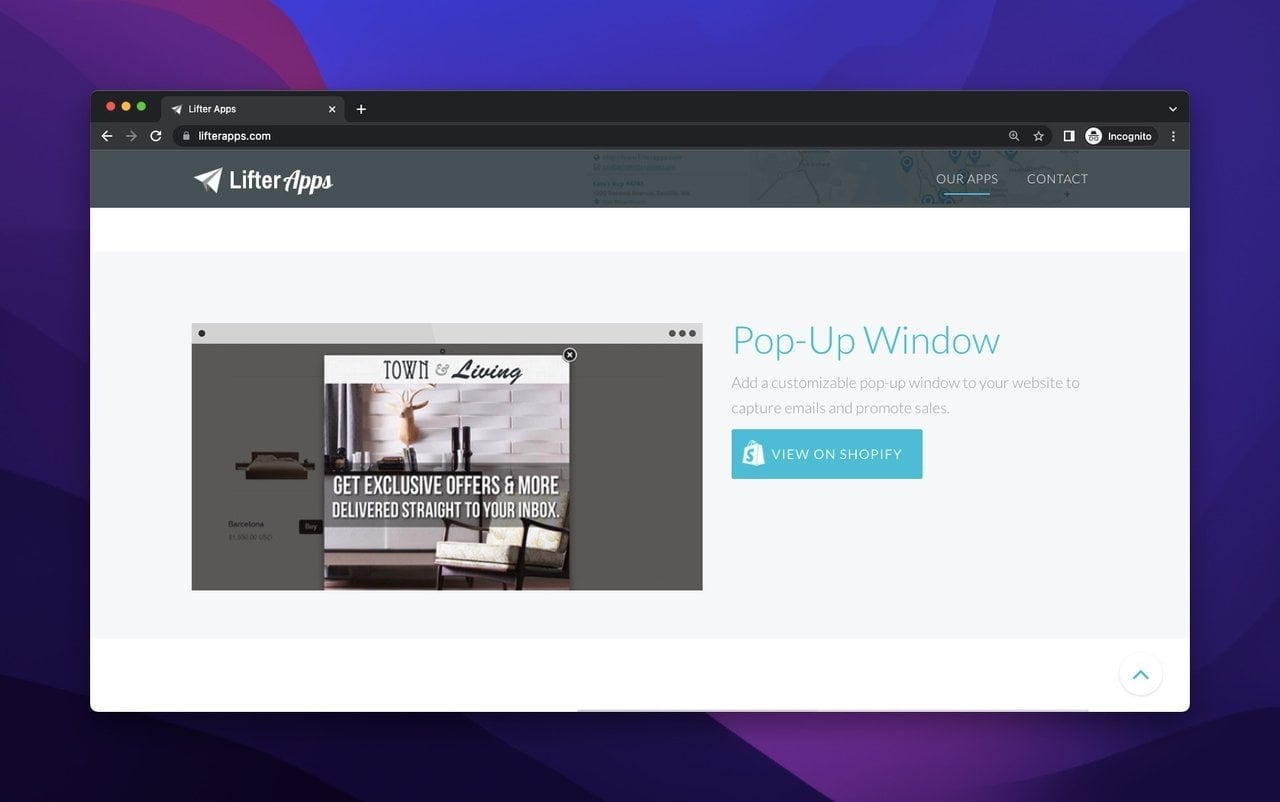Click the 'Add a customizable pop-up window' description
The height and width of the screenshot is (802, 1280).
pyautogui.click(x=905, y=395)
